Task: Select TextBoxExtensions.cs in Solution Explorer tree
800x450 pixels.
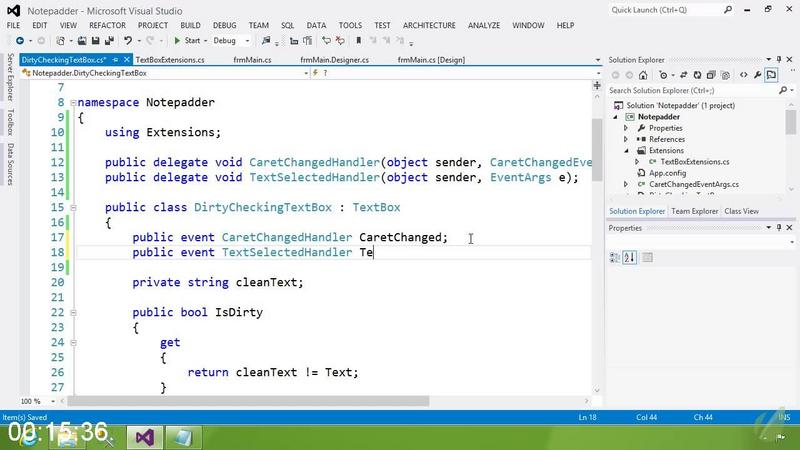Action: click(694, 162)
